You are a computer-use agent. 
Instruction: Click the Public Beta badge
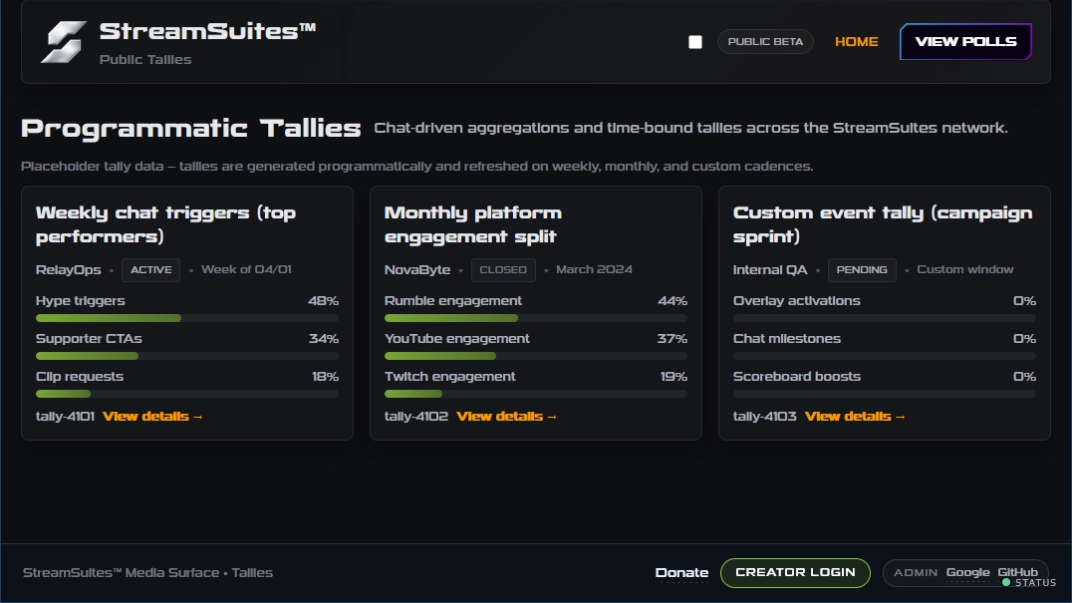coord(765,42)
